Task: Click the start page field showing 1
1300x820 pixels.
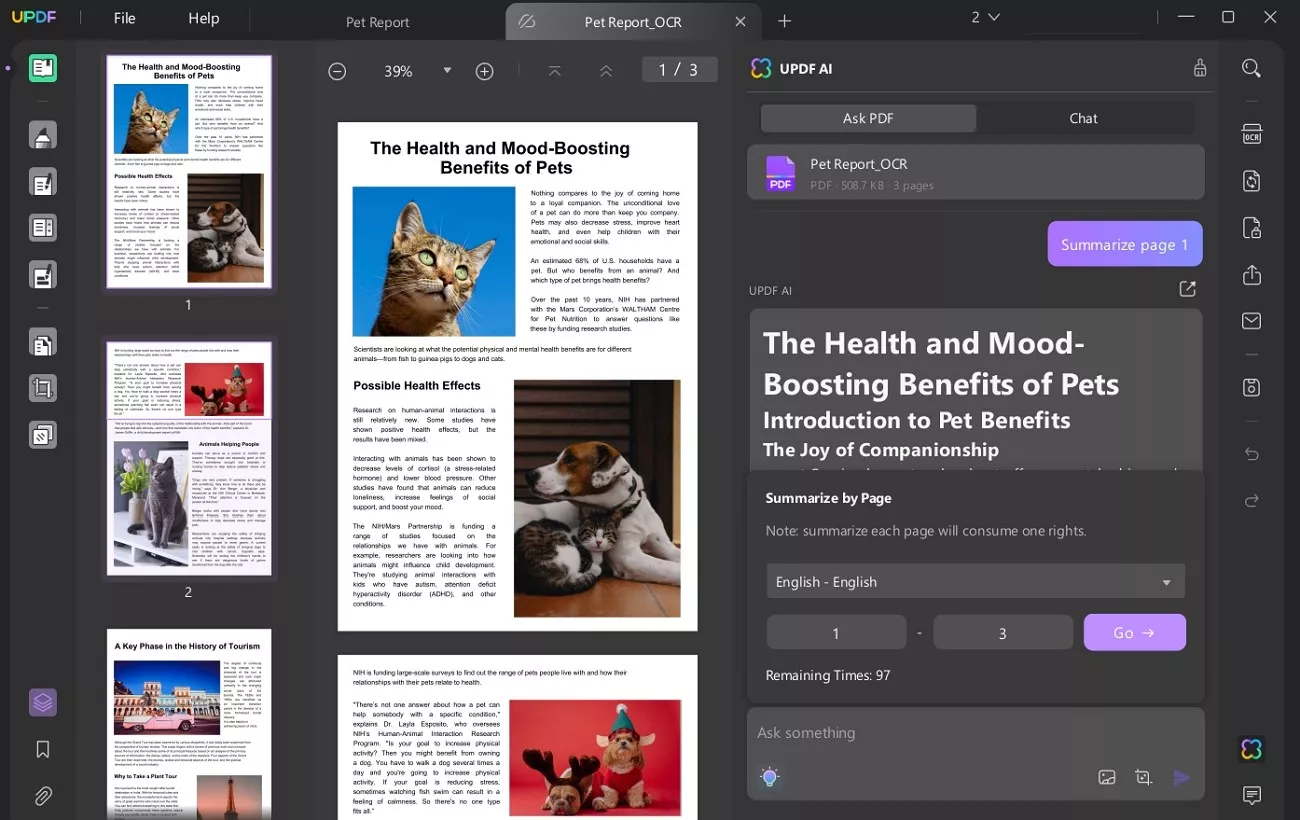Action: pyautogui.click(x=836, y=632)
